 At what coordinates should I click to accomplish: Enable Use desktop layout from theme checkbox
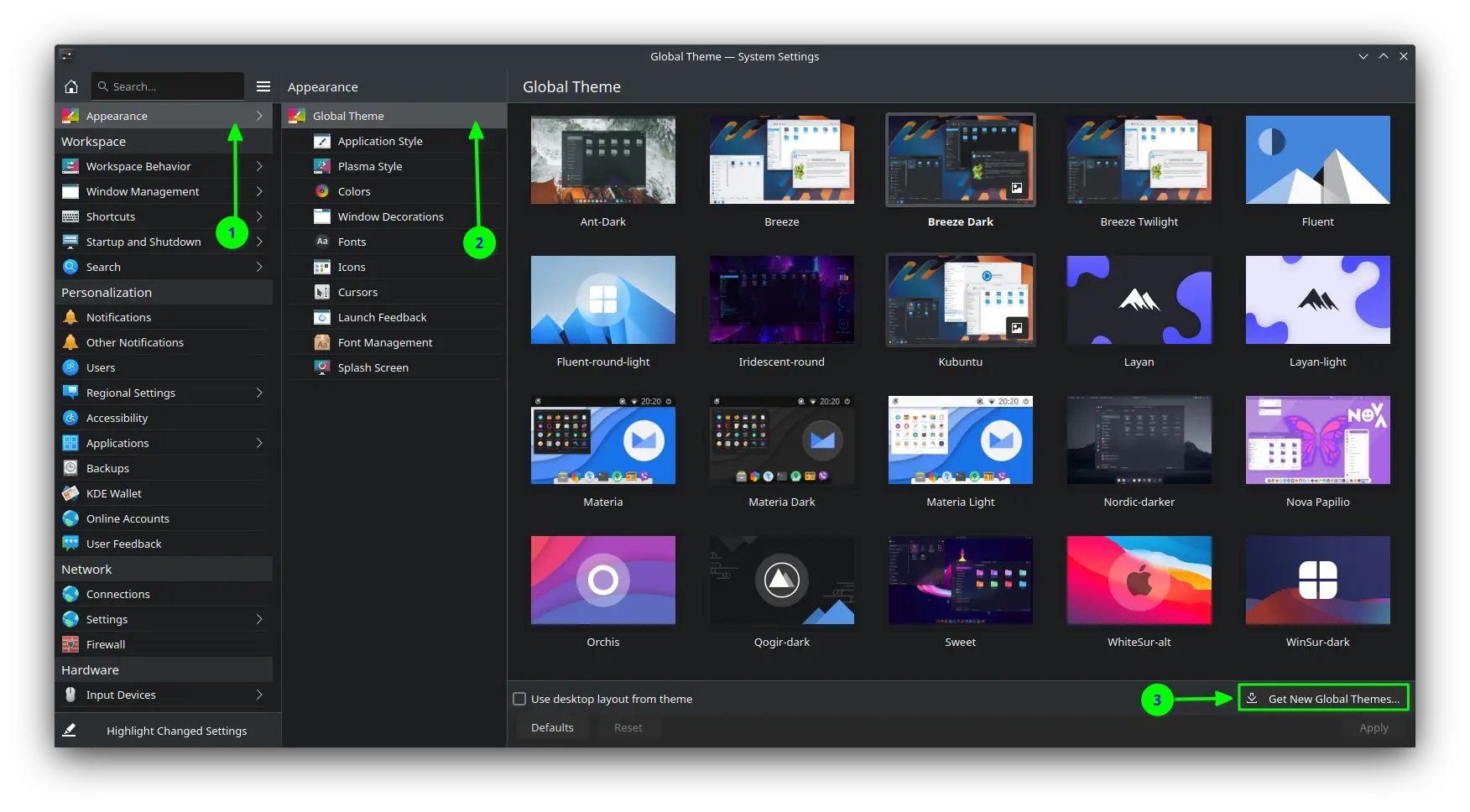click(x=519, y=699)
